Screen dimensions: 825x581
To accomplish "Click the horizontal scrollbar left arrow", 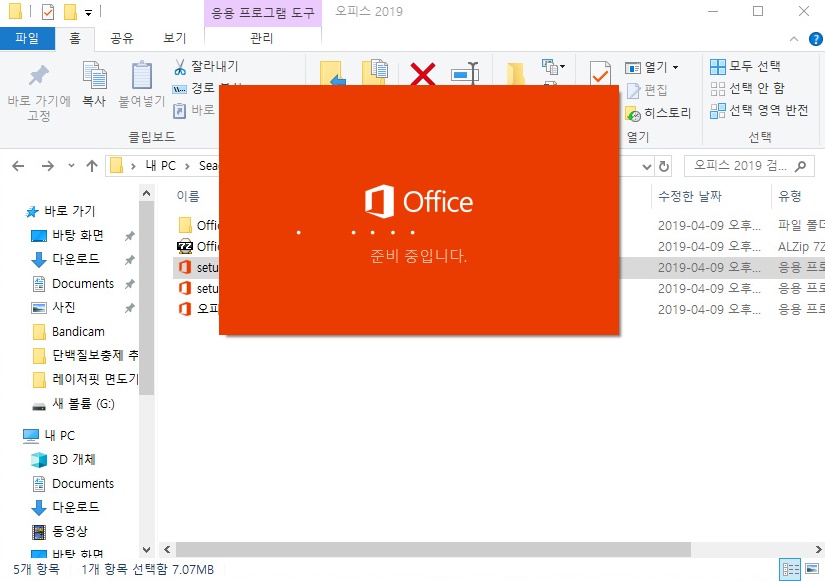I will tap(167, 549).
